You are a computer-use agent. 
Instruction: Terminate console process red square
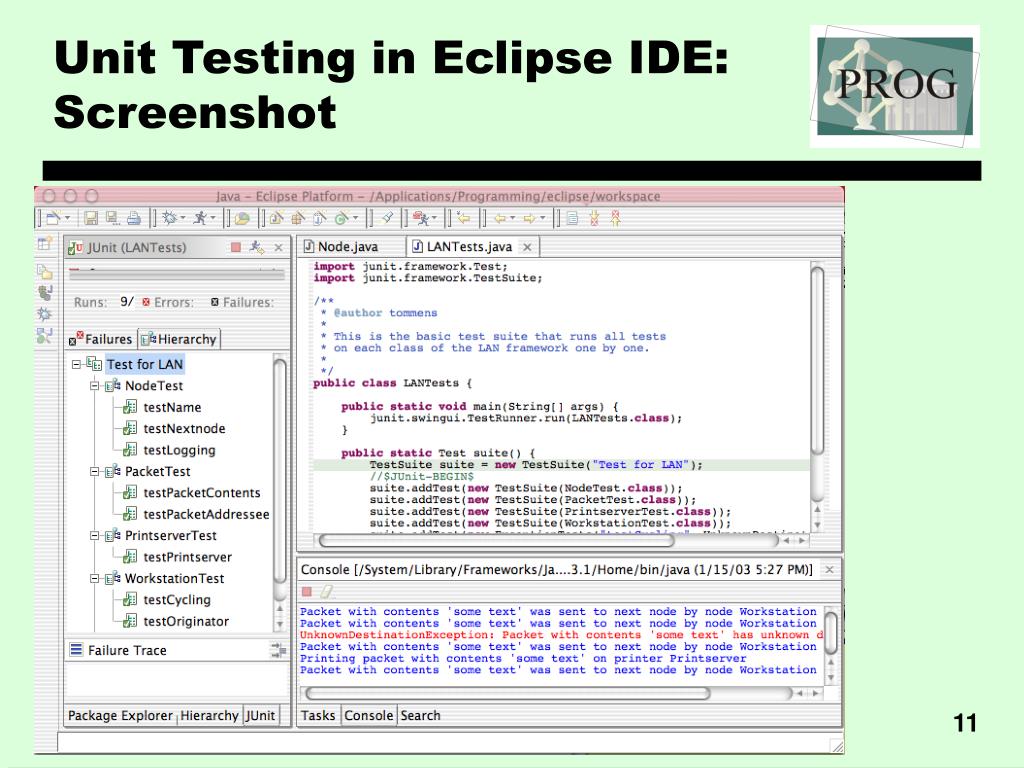(307, 592)
